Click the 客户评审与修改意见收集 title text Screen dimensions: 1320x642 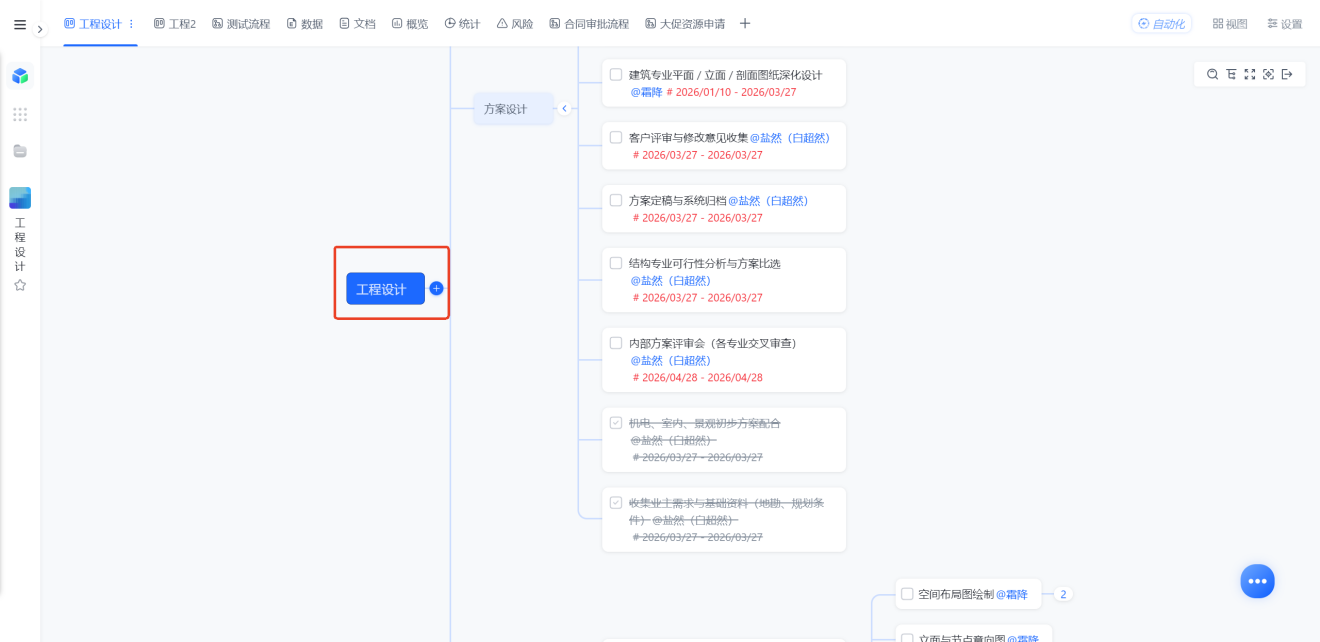point(688,138)
